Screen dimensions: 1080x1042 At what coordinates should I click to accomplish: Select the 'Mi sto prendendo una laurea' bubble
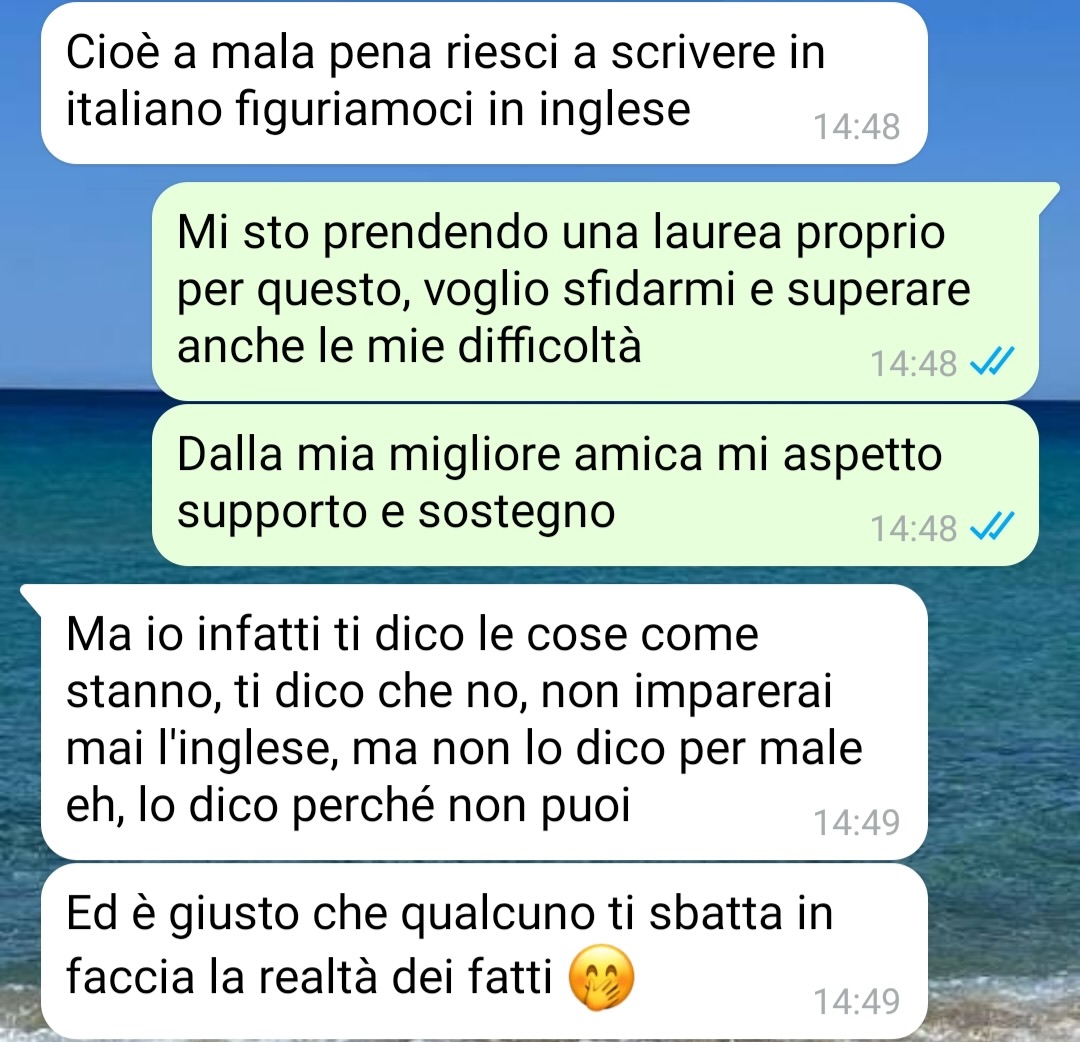coord(595,291)
